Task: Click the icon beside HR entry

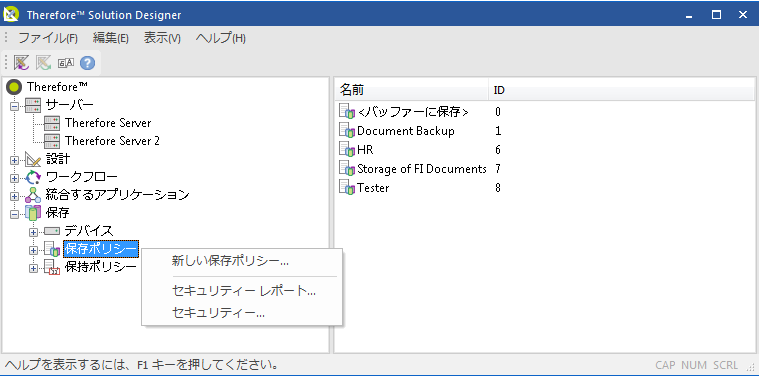Action: 348,150
